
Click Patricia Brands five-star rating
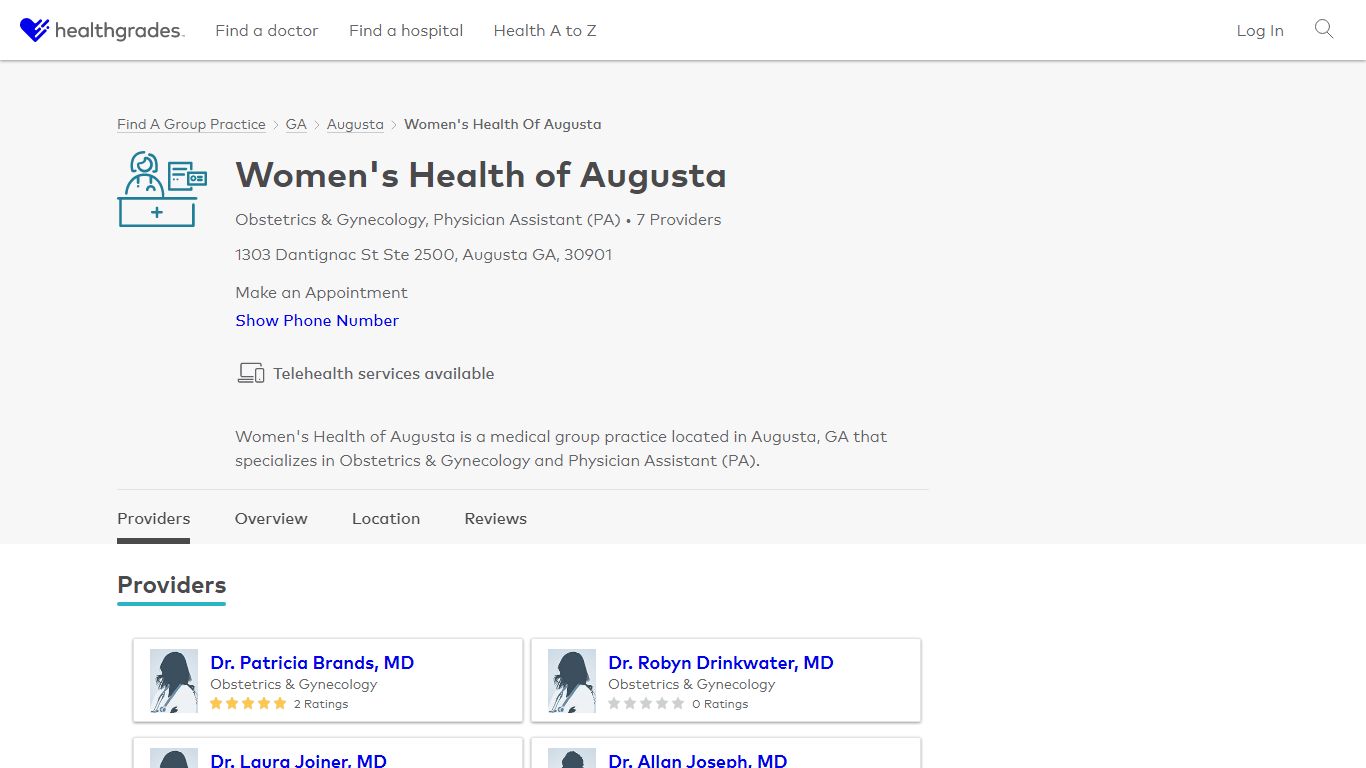[248, 704]
